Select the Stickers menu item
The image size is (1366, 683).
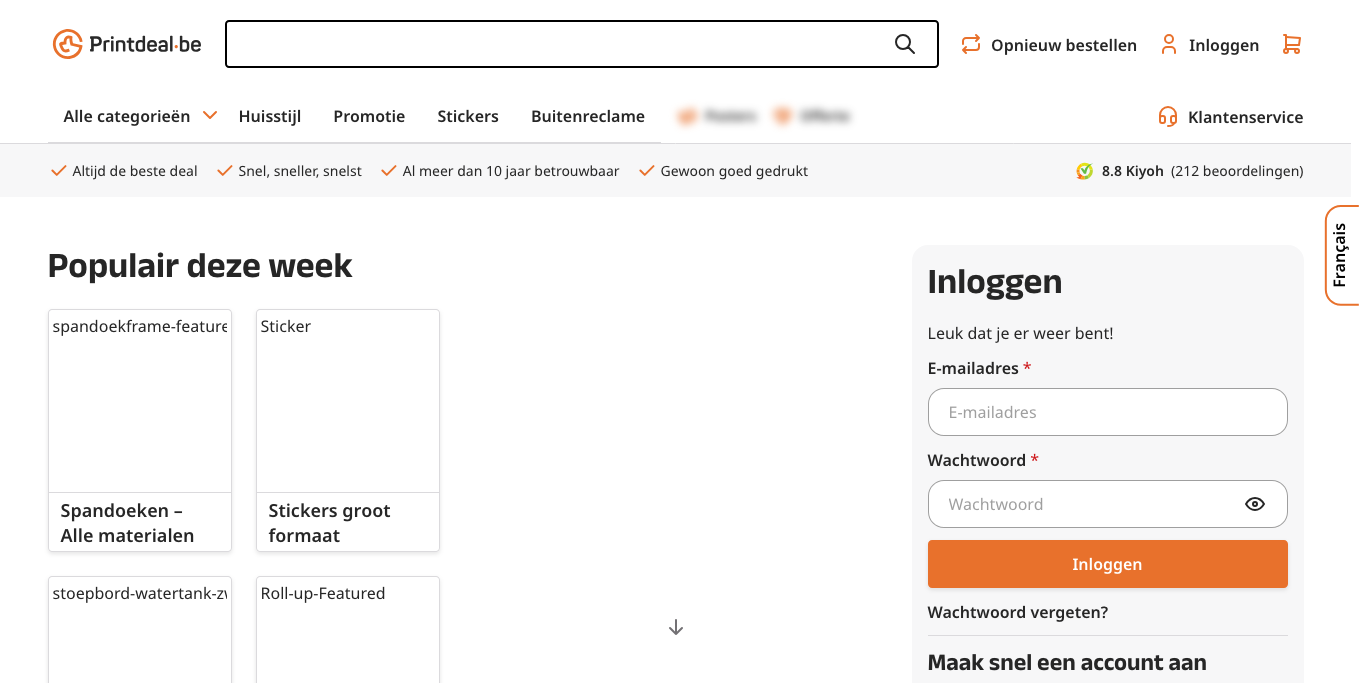pyautogui.click(x=467, y=116)
